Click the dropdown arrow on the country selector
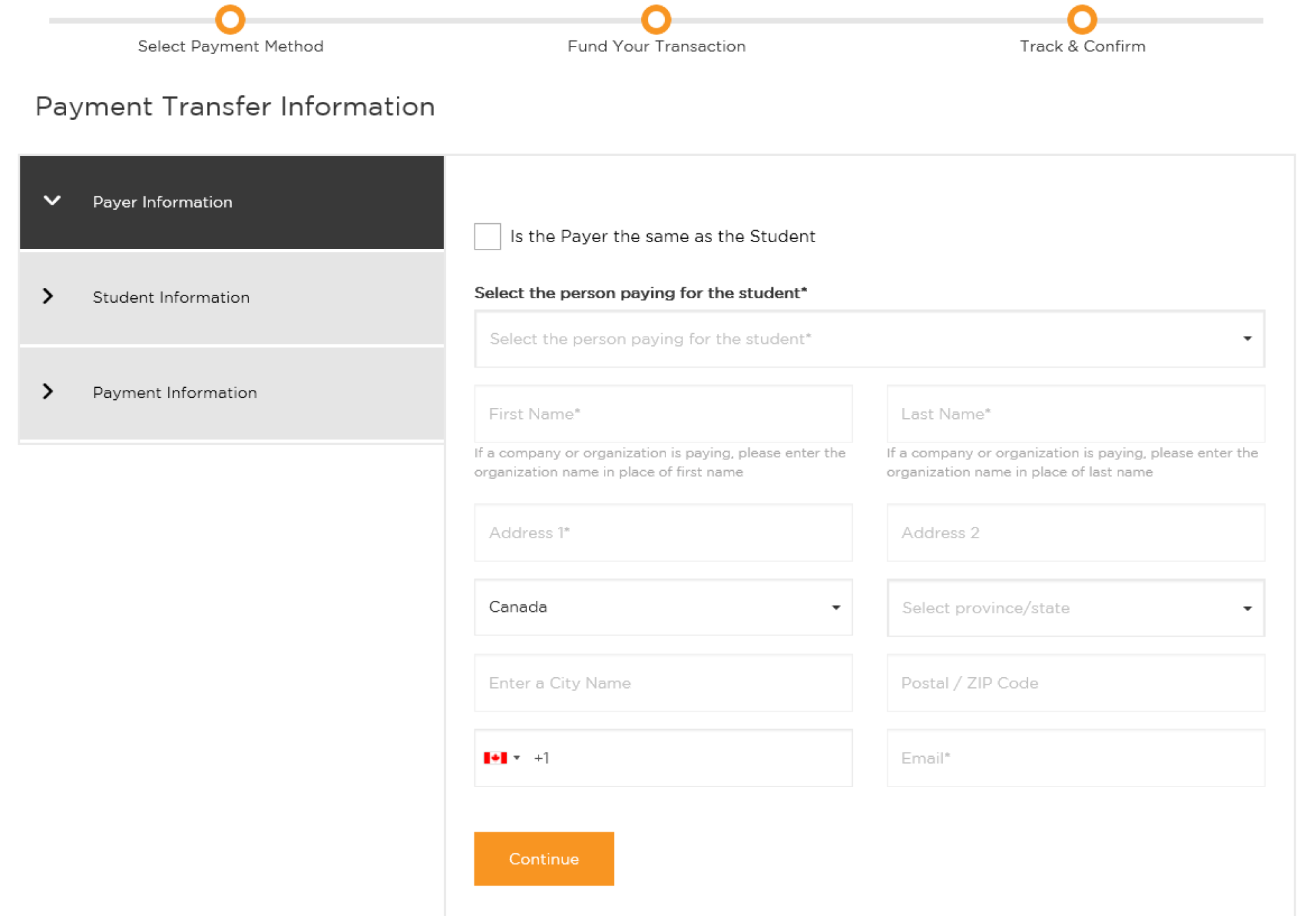The height and width of the screenshot is (916, 1316). click(837, 607)
